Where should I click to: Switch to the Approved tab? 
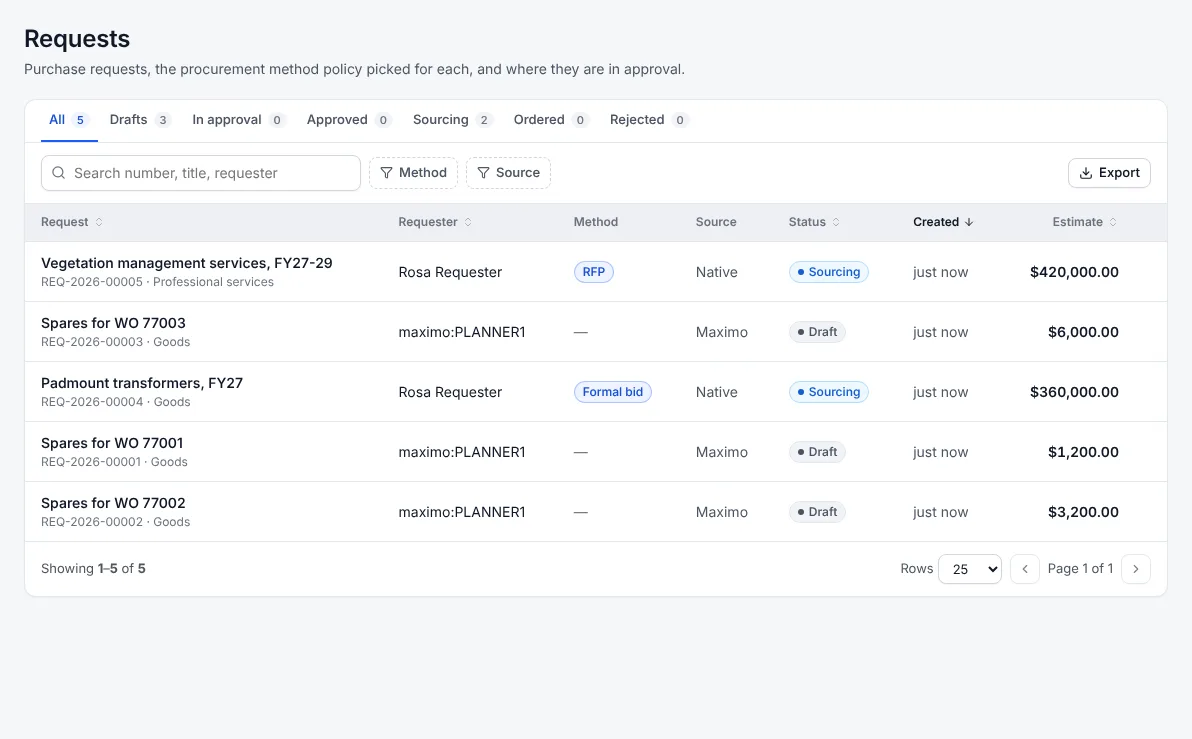[x=349, y=120]
